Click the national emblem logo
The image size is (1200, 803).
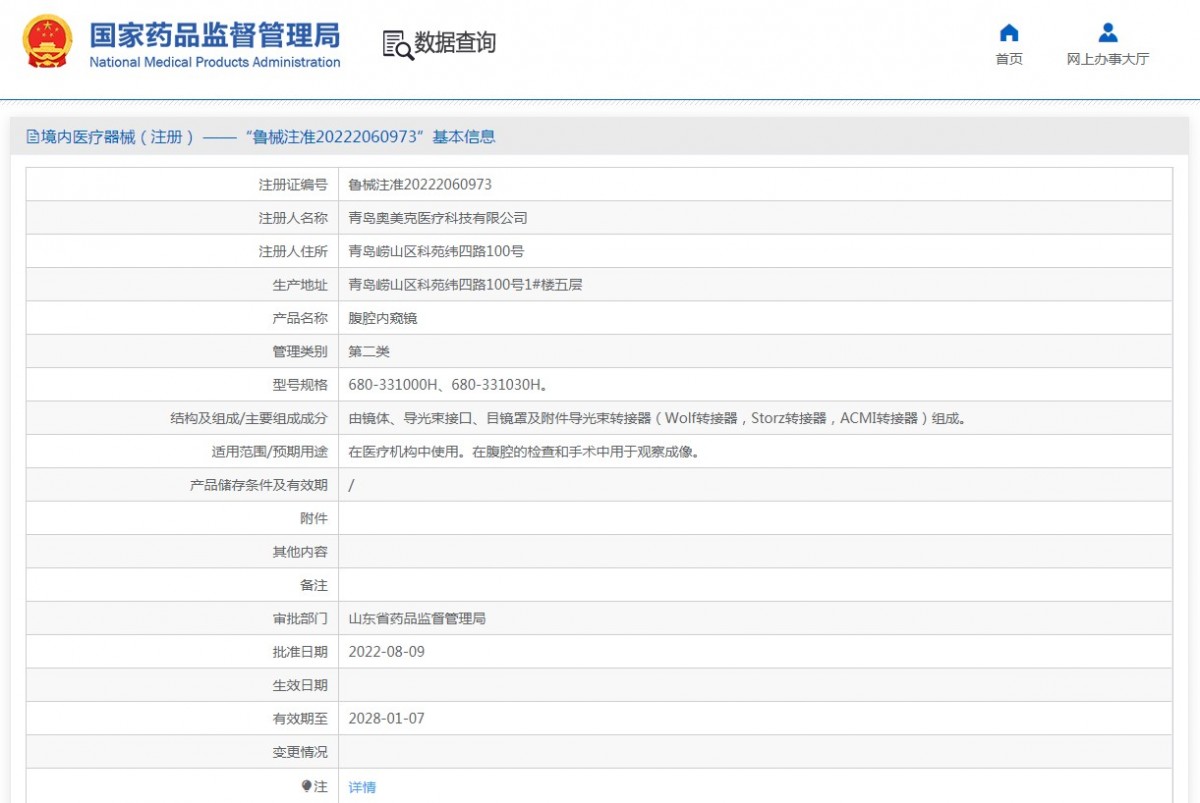coord(47,41)
